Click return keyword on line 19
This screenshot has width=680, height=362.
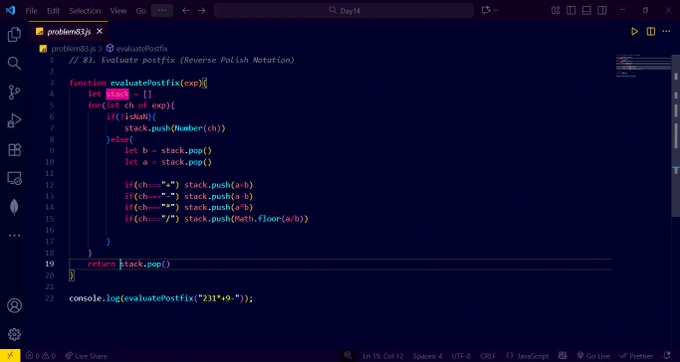101,264
